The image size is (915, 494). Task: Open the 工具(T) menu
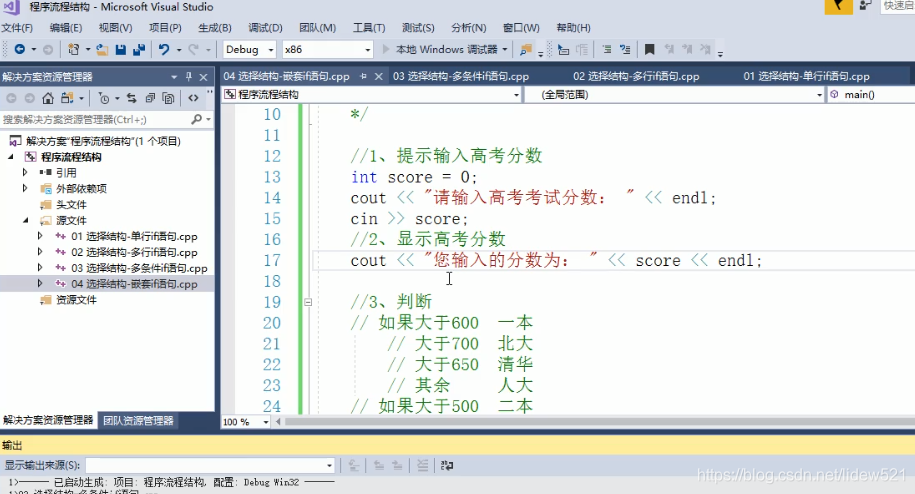[369, 27]
